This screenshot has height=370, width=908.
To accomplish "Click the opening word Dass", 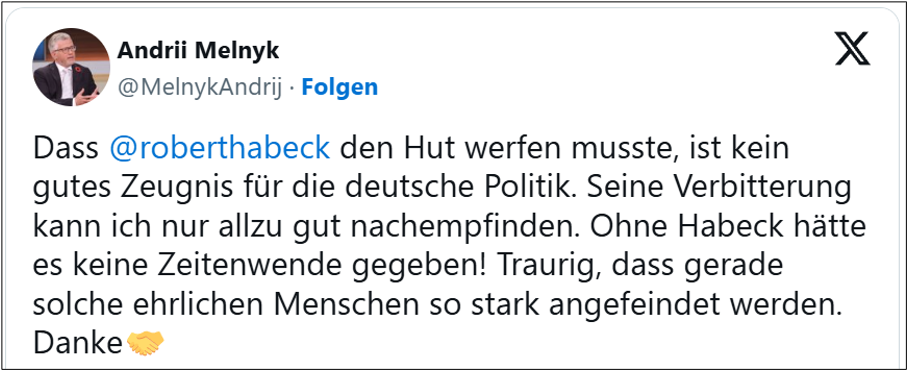I will pyautogui.click(x=65, y=149).
